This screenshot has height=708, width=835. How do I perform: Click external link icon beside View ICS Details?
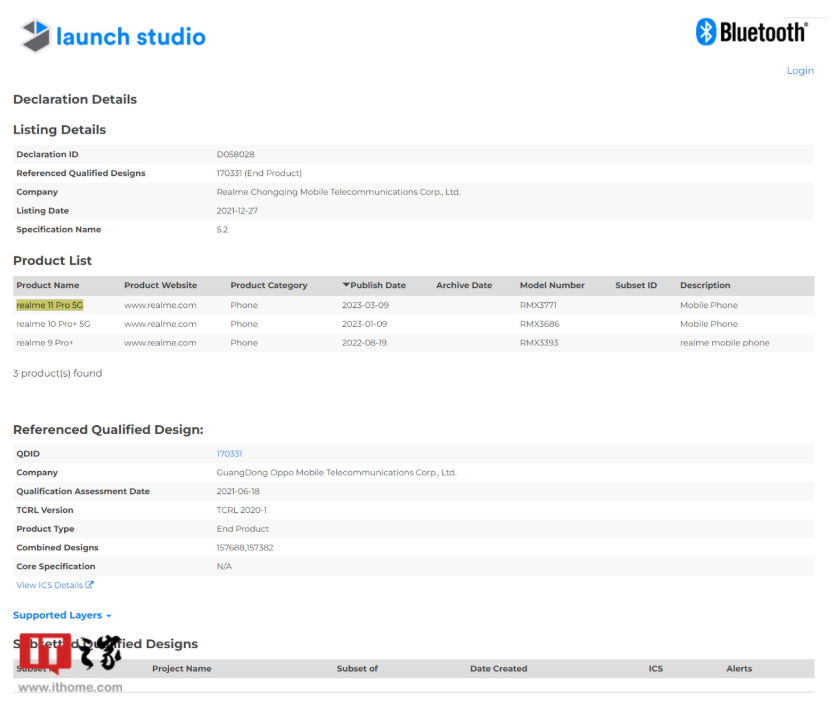90,585
